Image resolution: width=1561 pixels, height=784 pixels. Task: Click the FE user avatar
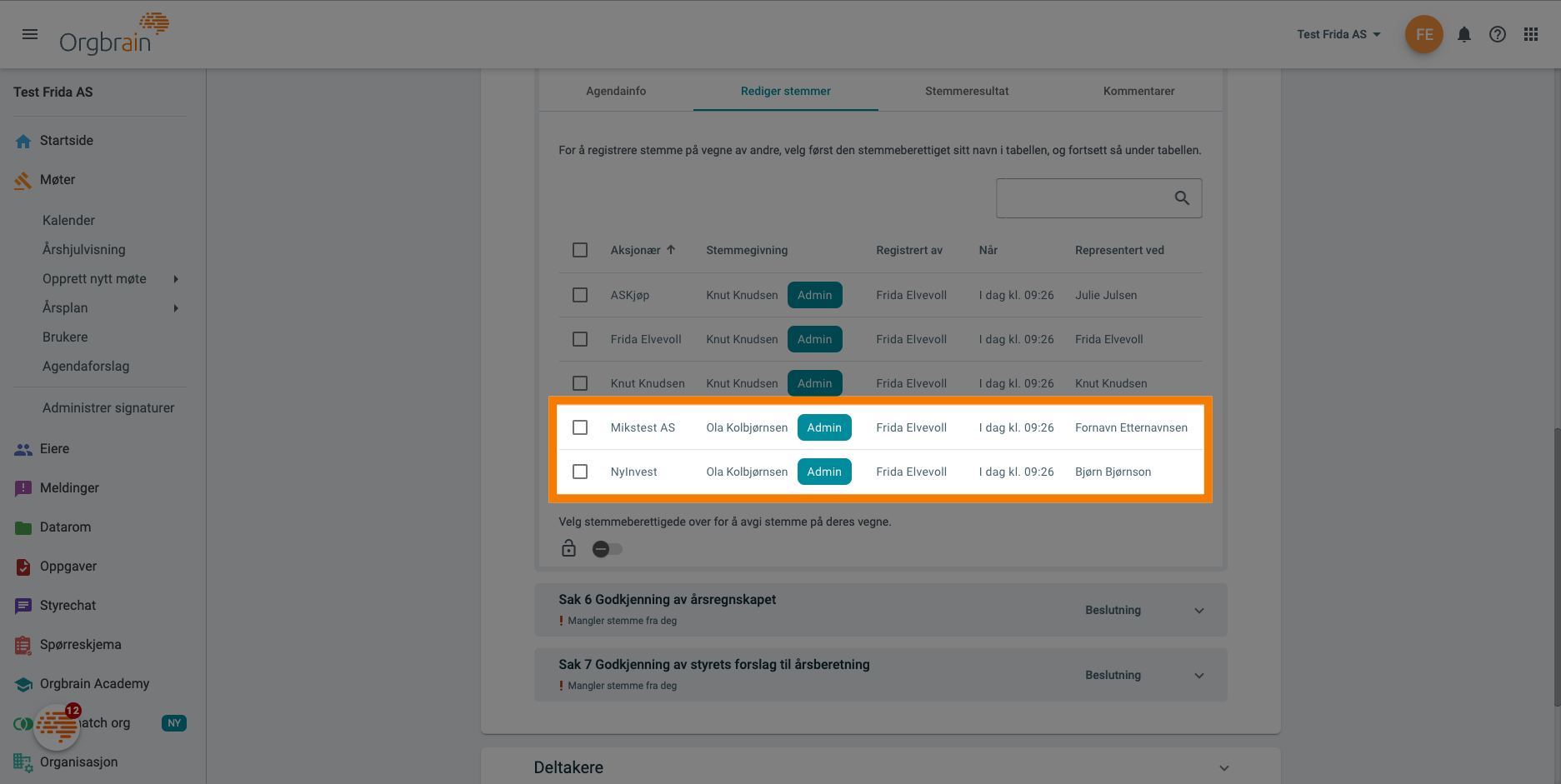(1423, 34)
